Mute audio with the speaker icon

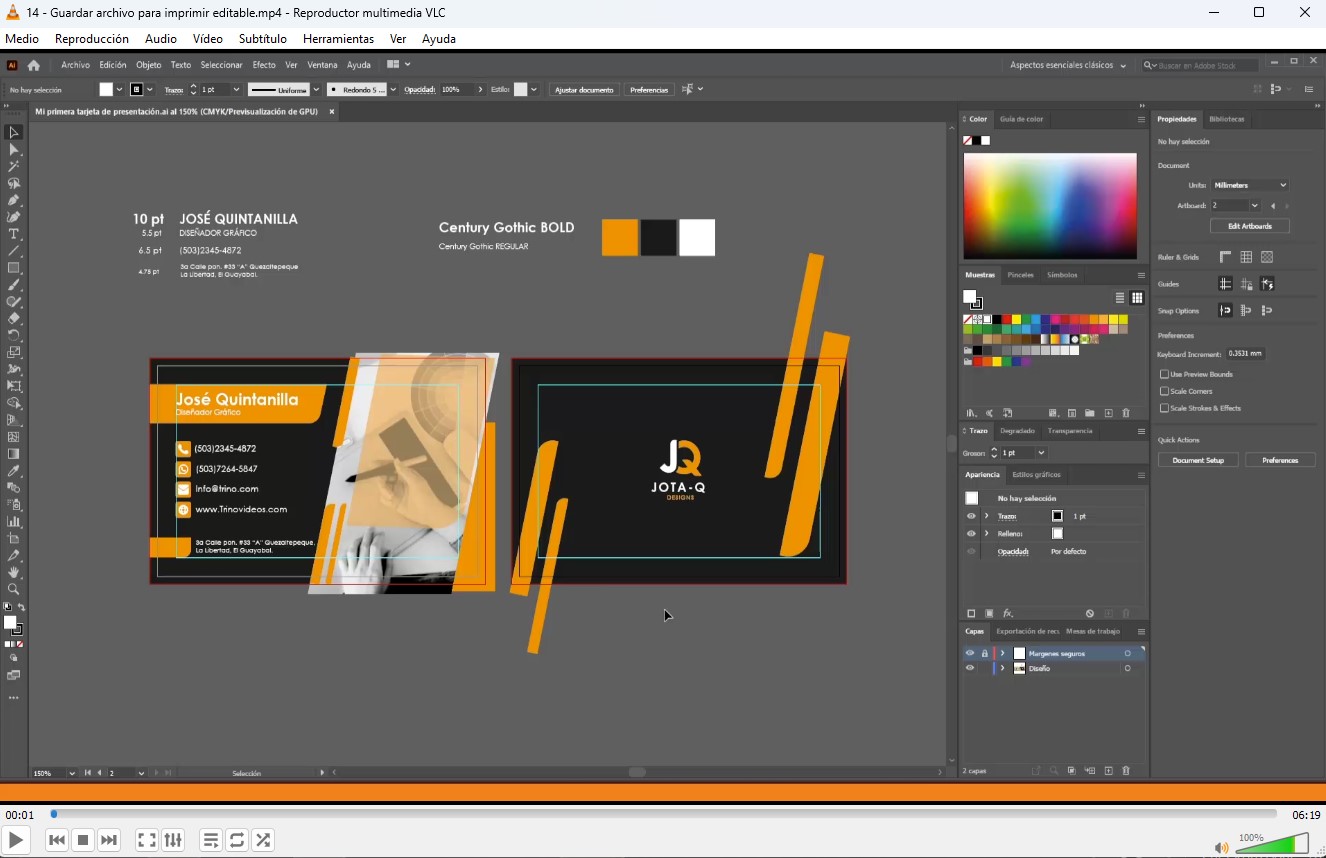(x=1221, y=848)
